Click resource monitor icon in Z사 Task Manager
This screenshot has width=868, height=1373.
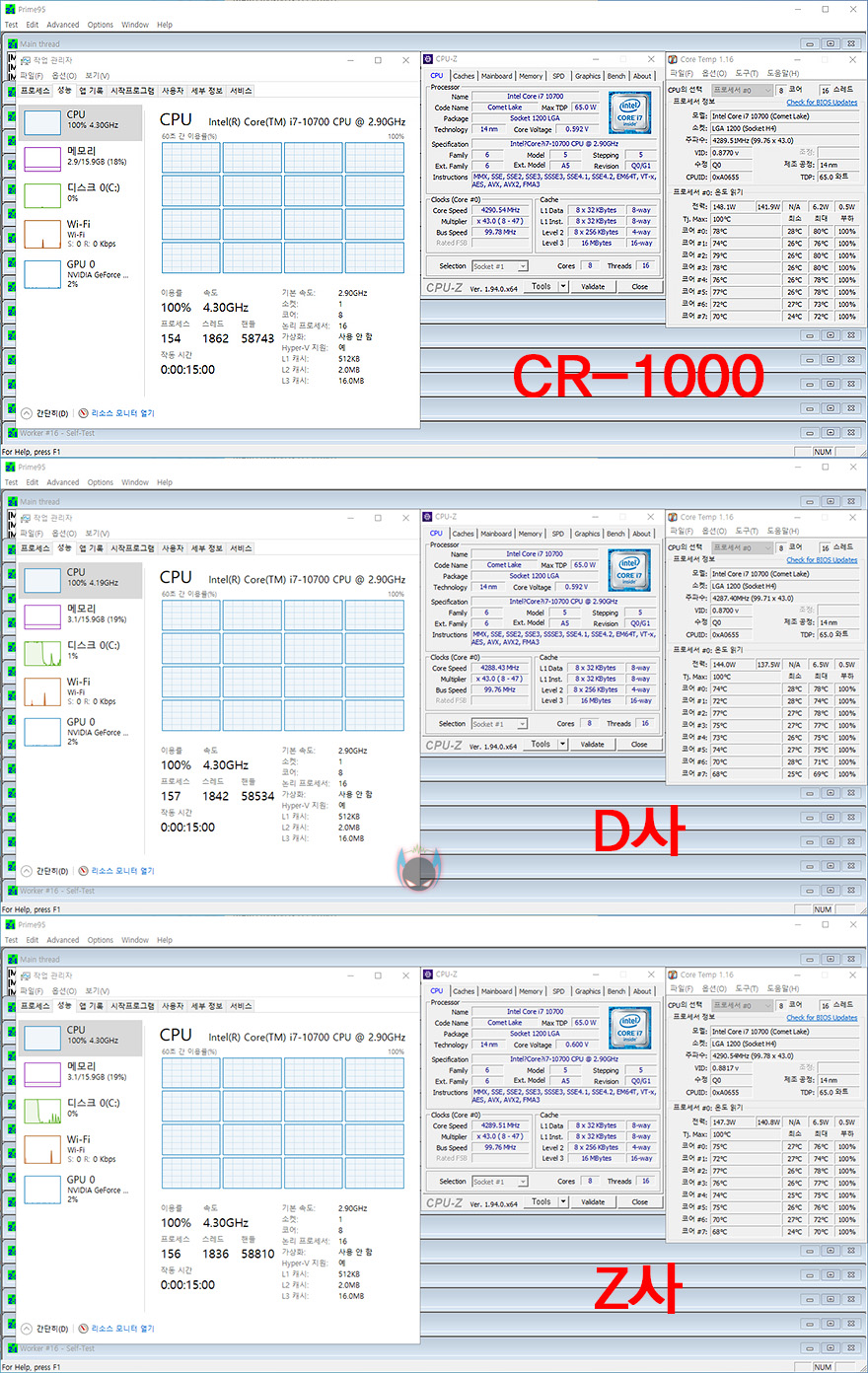[83, 1329]
